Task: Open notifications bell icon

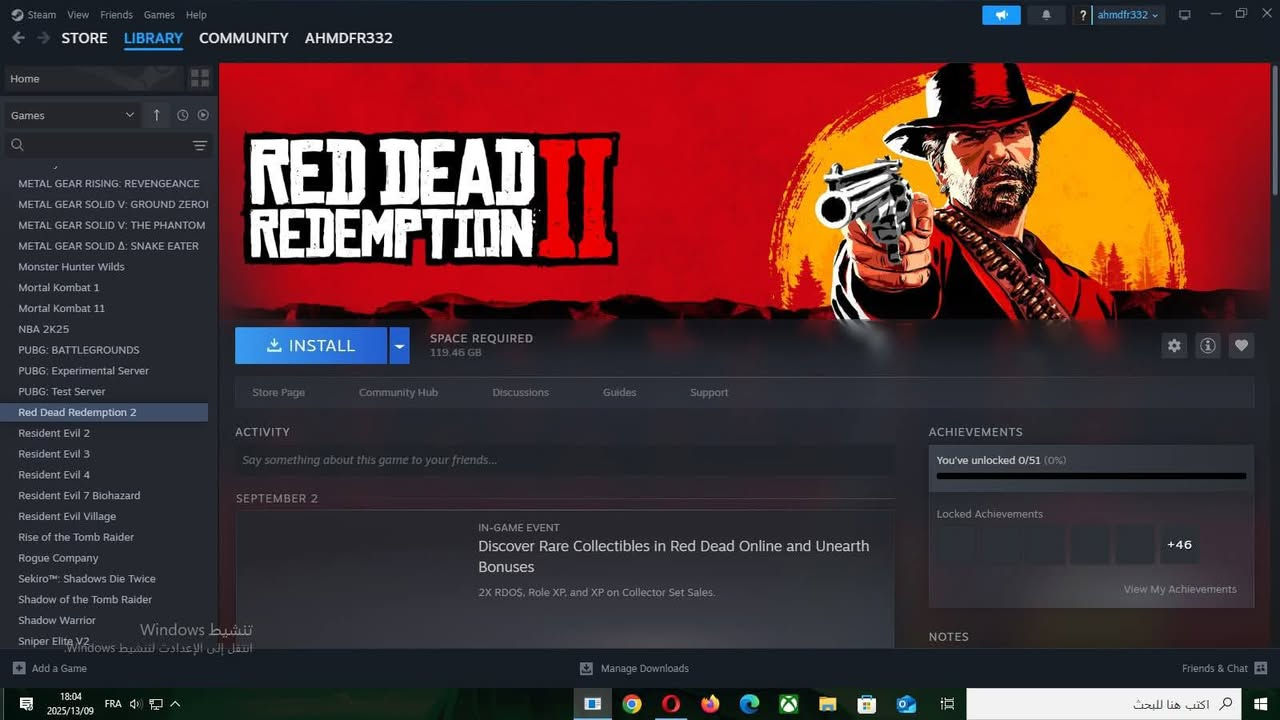Action: [1047, 15]
